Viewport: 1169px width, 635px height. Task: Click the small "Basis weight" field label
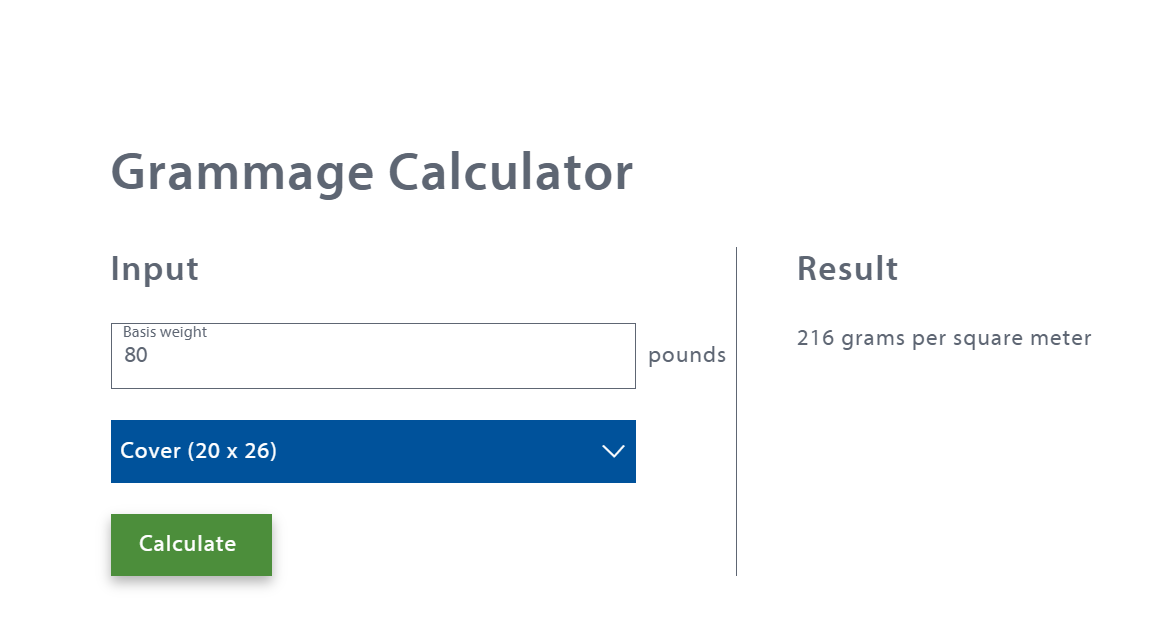coord(165,332)
